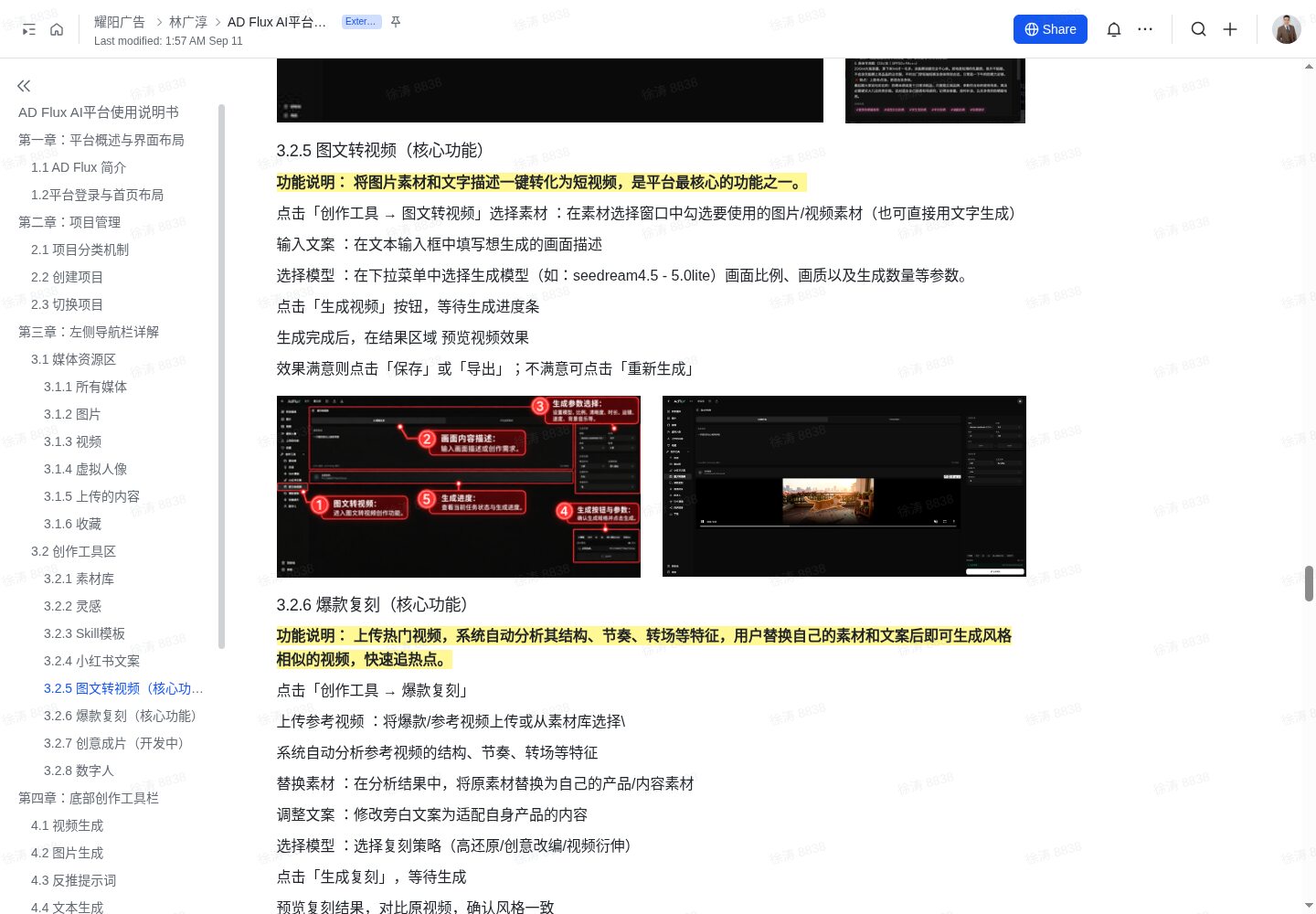This screenshot has height=914, width=1316.
Task: Click text 点击「创作工具 → 爆款复刻」
Action: (372, 690)
